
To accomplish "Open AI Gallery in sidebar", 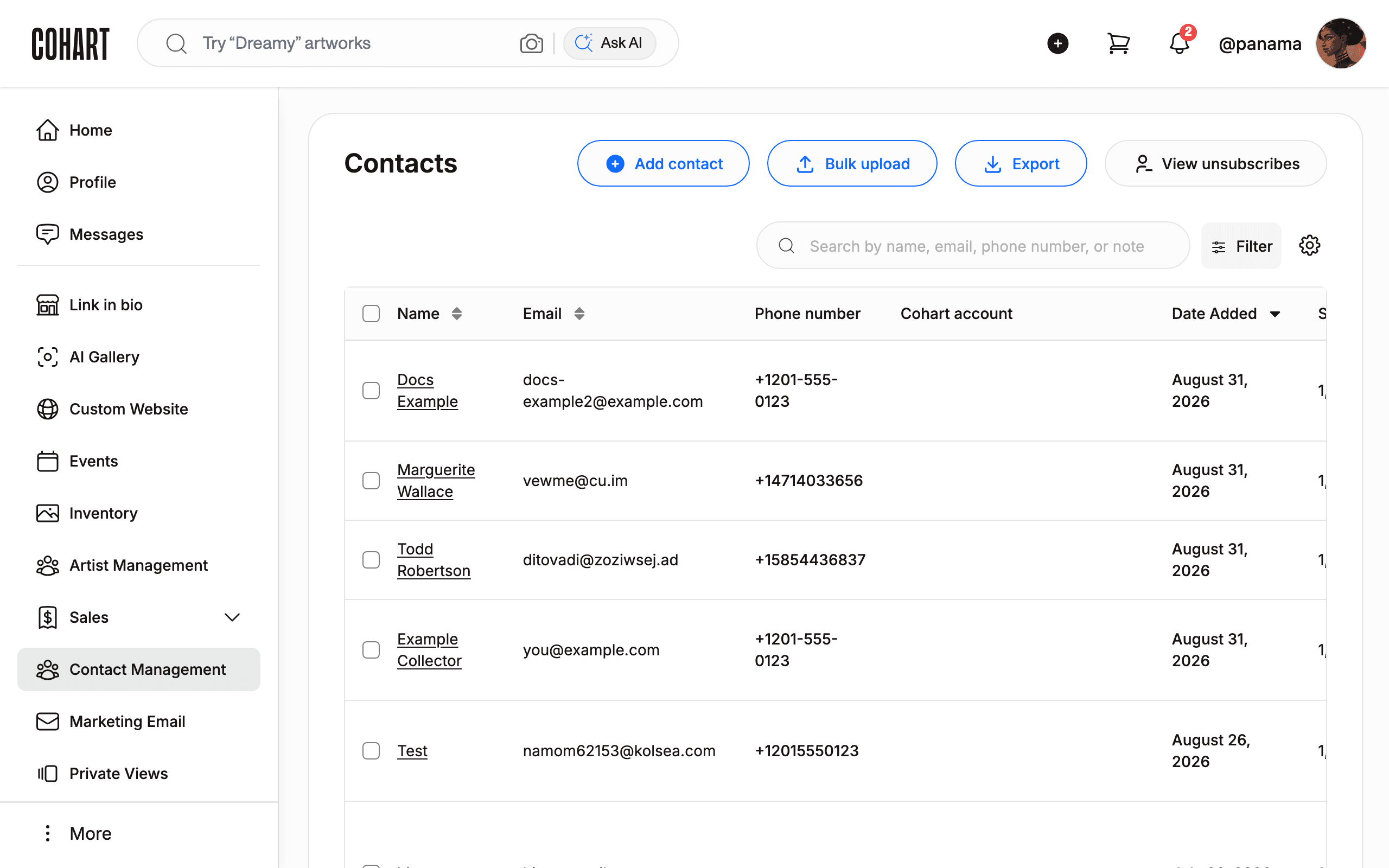I will point(138,357).
